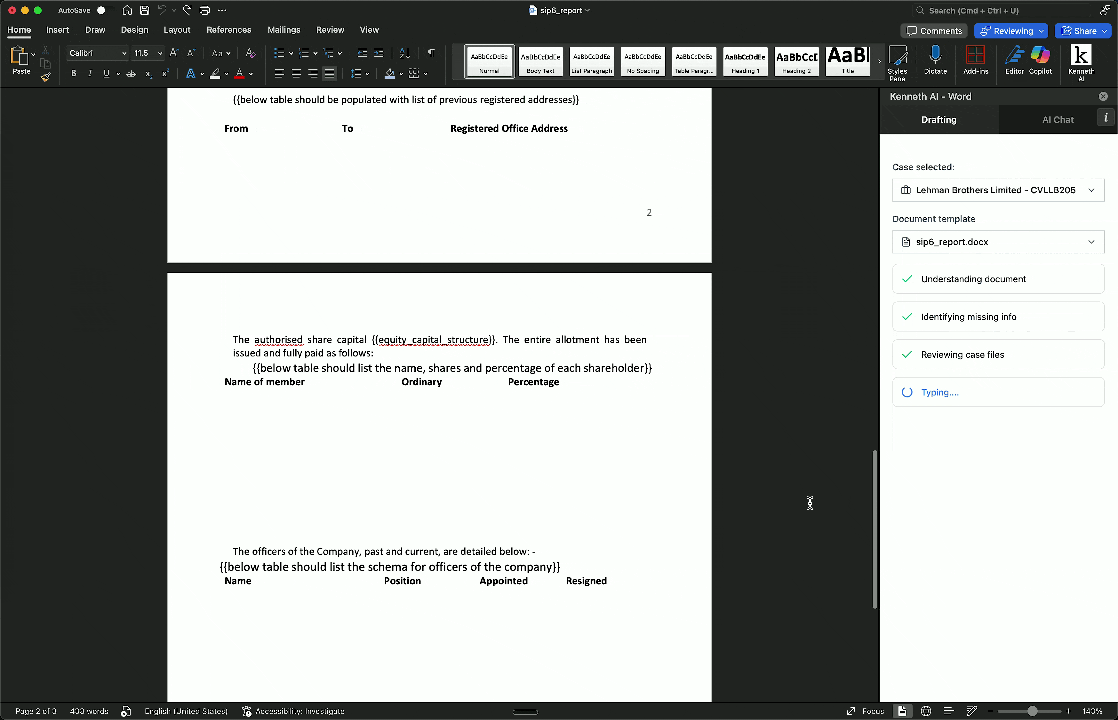Open the Lehman Brothers Limited case selector
This screenshot has width=1118, height=720.
(997, 189)
